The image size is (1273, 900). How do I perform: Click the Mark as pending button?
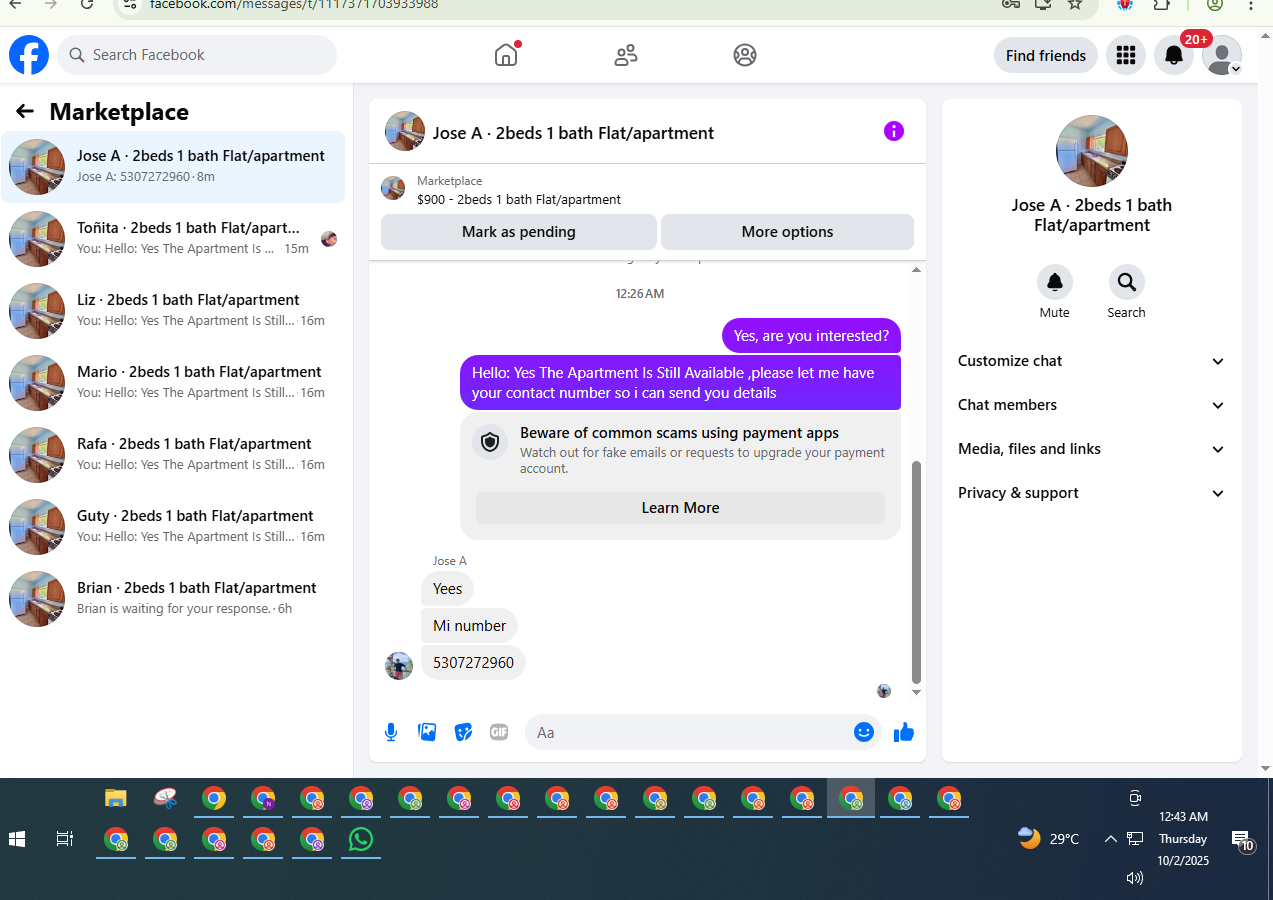pyautogui.click(x=518, y=232)
